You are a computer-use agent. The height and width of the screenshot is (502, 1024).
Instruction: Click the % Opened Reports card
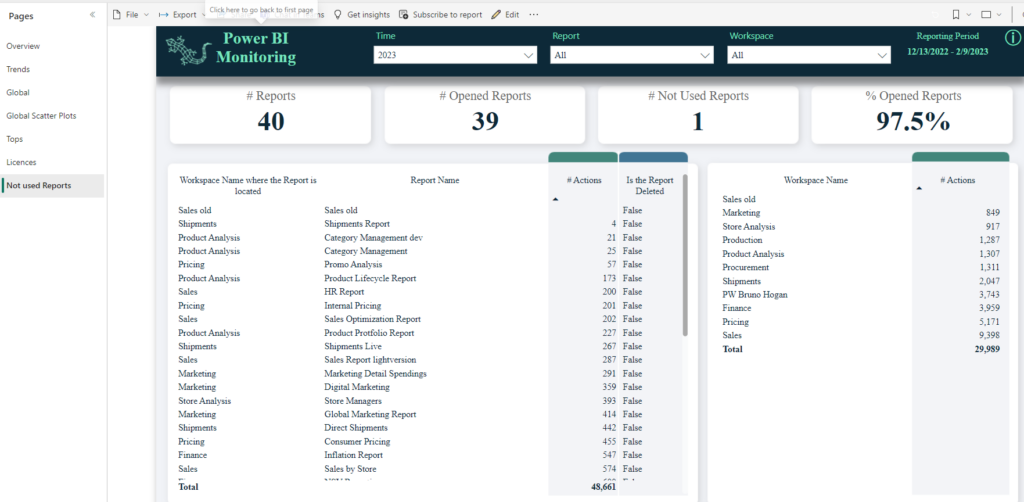[x=913, y=115]
